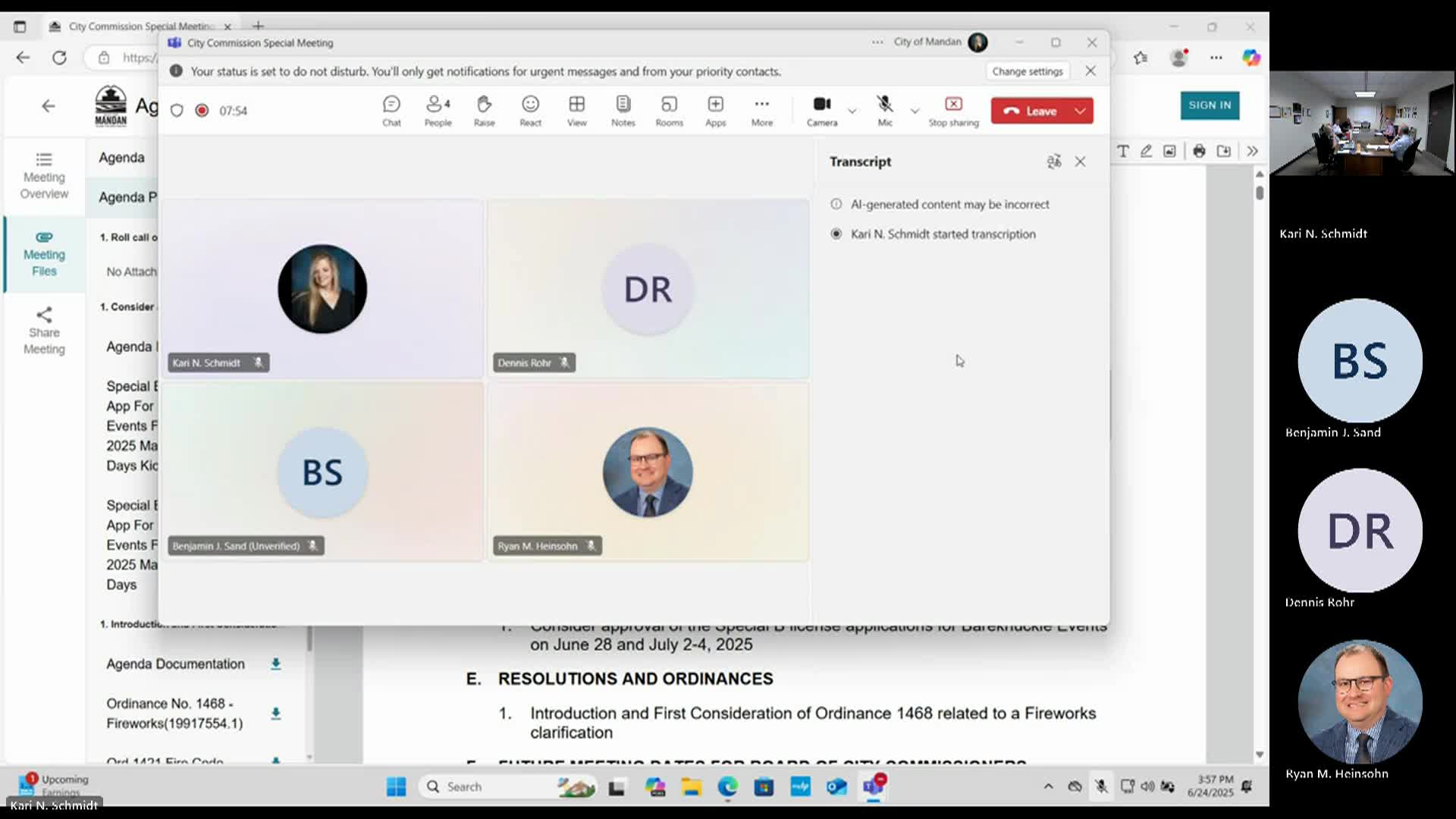Leave the meeting
The image size is (1456, 819).
tap(1030, 111)
